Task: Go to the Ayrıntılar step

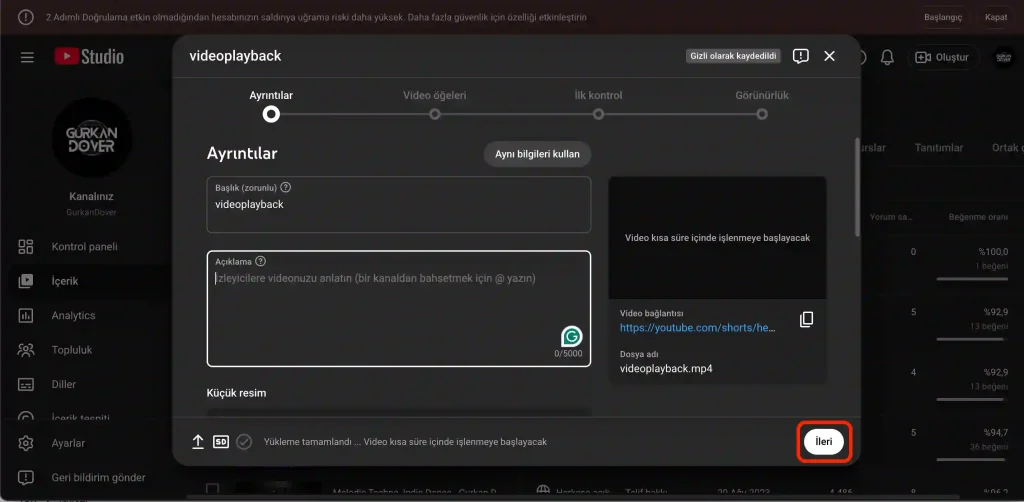Action: (271, 105)
